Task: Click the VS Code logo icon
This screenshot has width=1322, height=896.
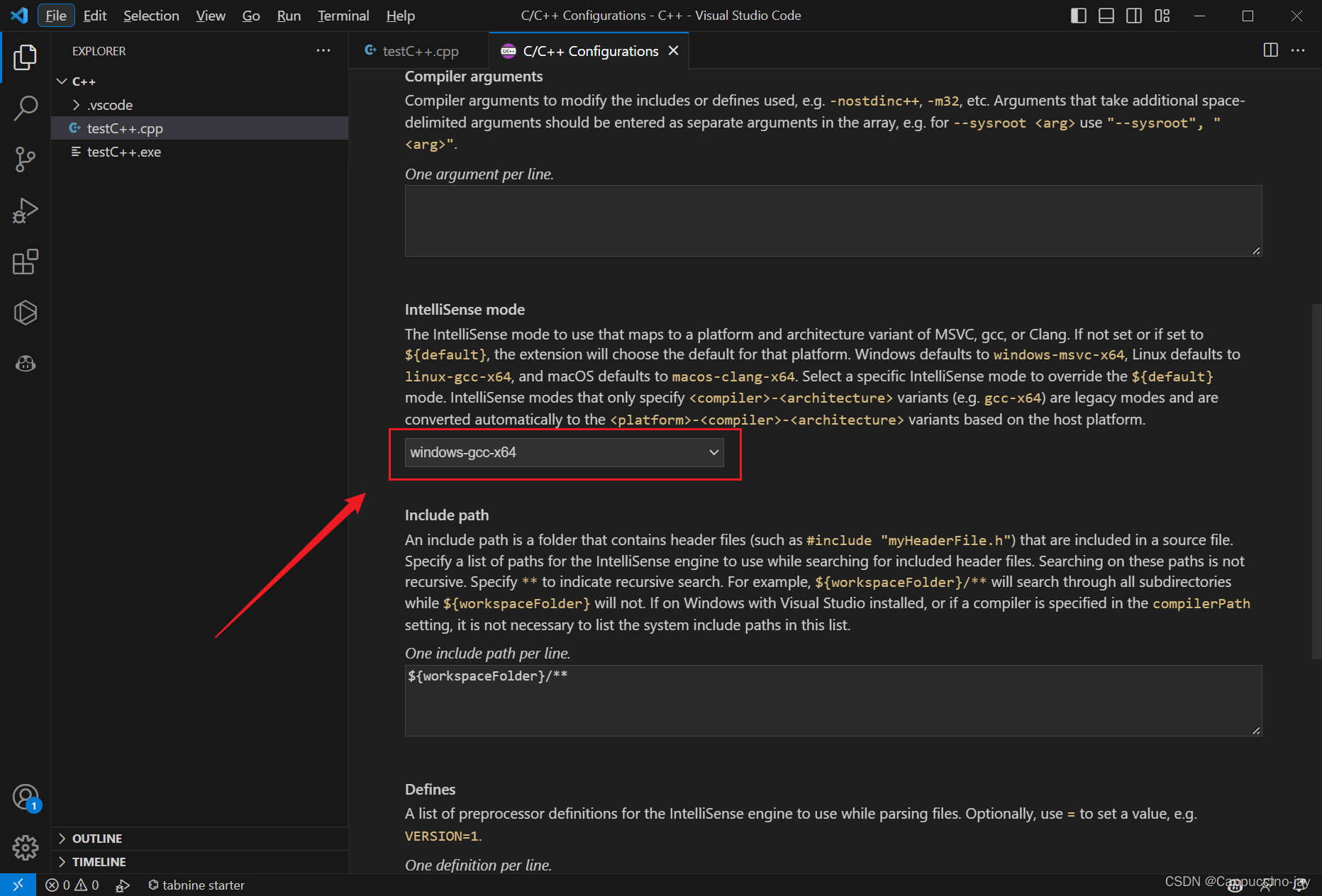Action: (x=19, y=16)
